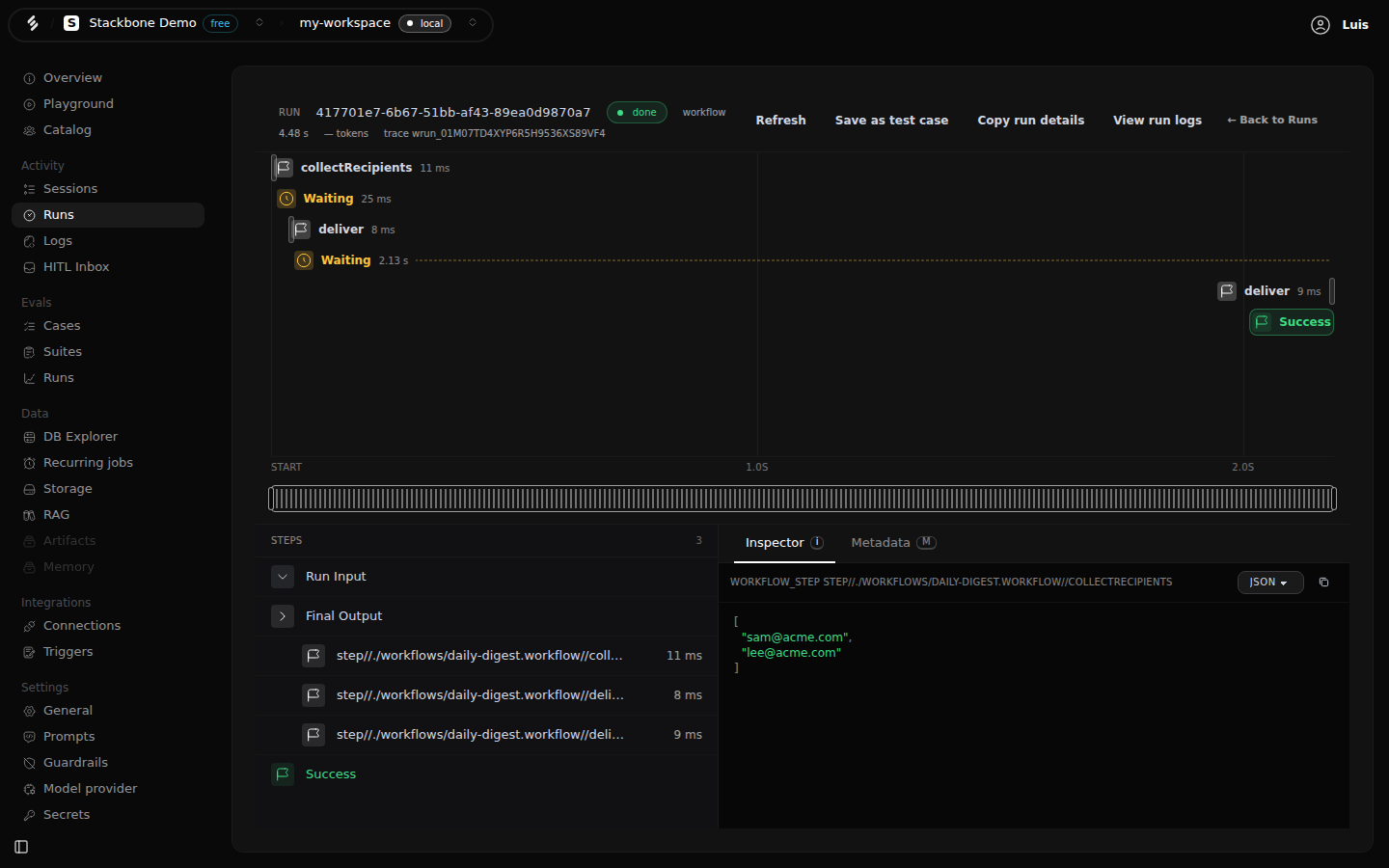The image size is (1389, 868).
Task: Select the collectRecipients 11 ms step row
Action: 486,656
